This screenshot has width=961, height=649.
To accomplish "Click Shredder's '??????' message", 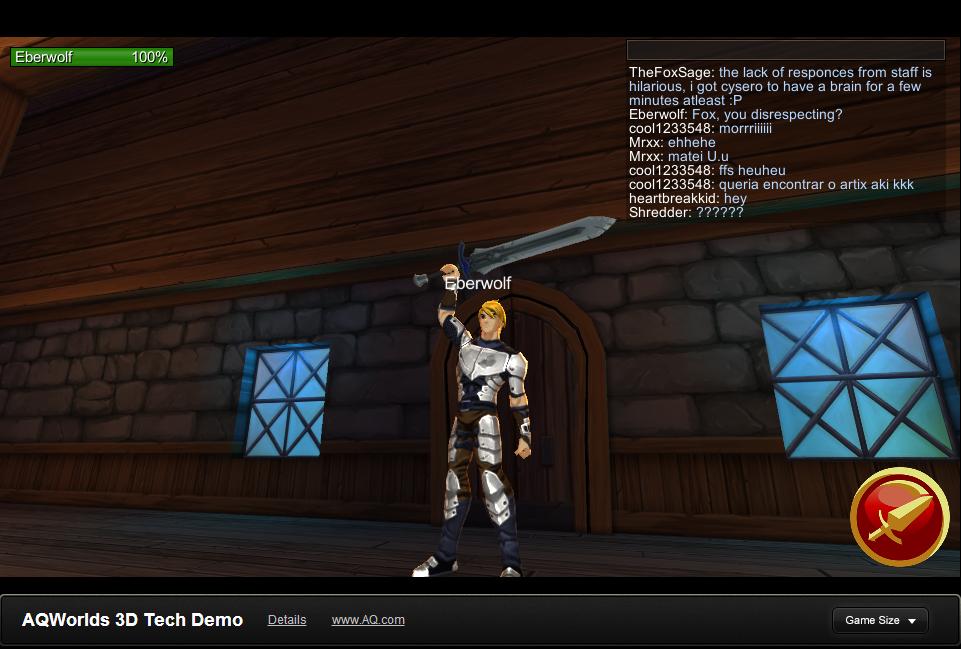I will [x=686, y=213].
